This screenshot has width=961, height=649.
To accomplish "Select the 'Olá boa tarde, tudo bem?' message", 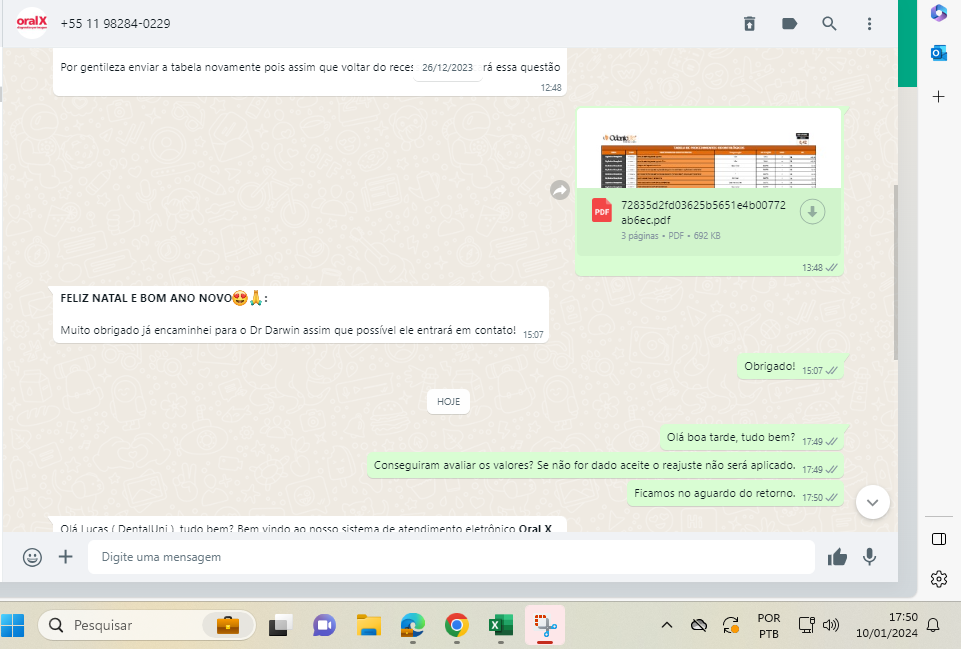I will point(751,438).
